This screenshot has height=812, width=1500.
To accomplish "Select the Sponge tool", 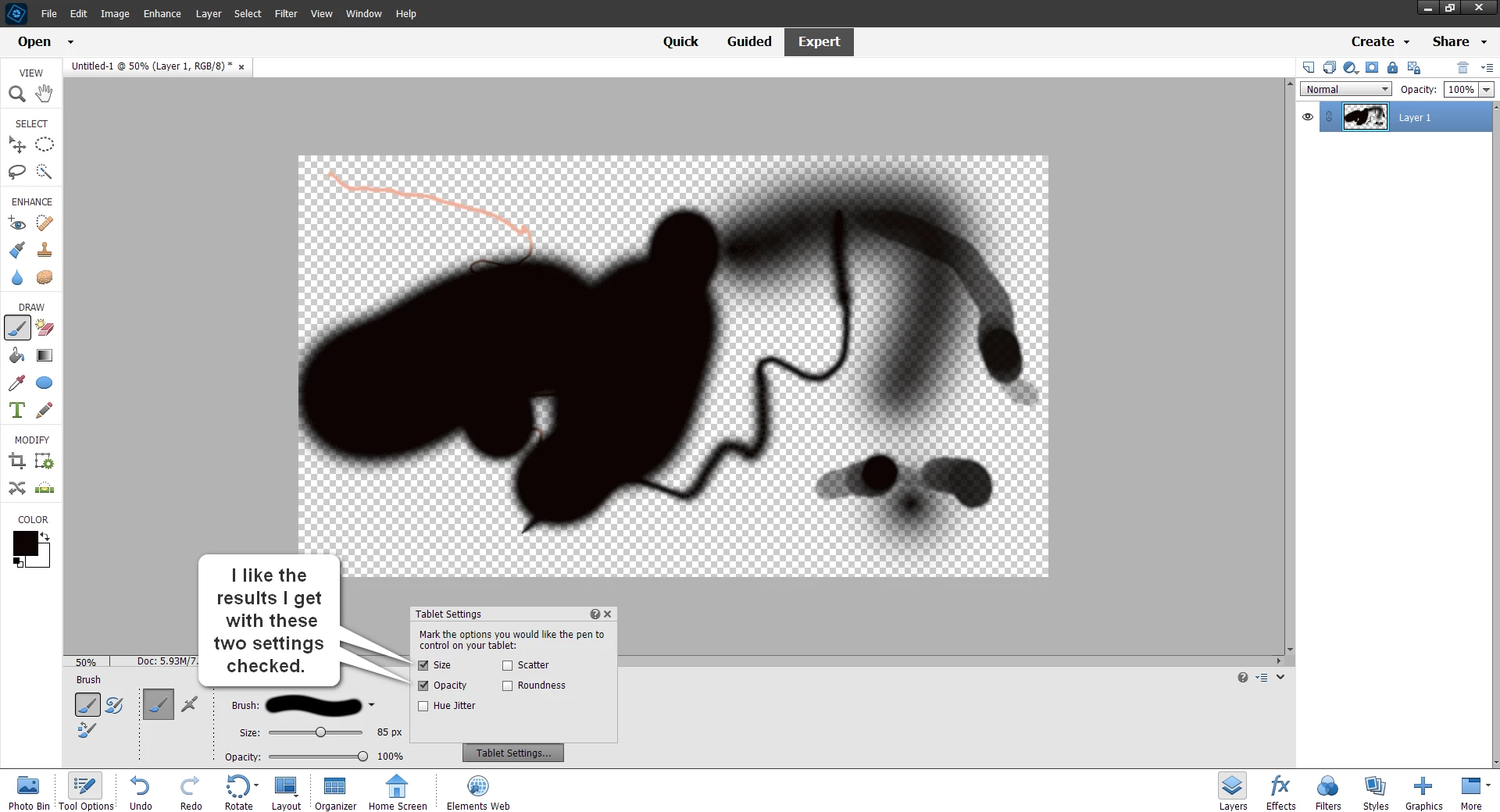I will pos(45,278).
